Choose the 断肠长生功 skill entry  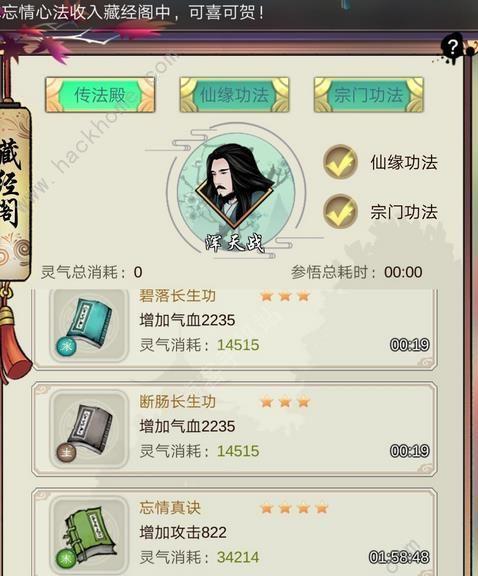click(x=234, y=429)
